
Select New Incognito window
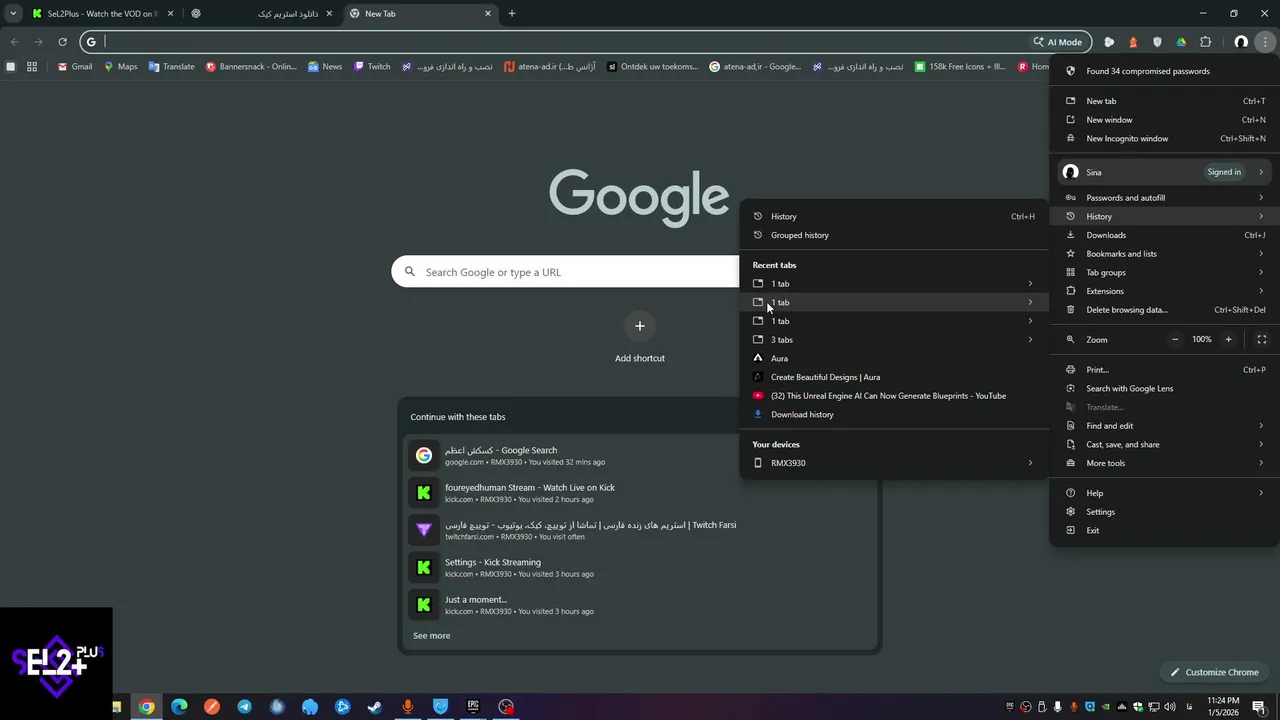point(1165,139)
